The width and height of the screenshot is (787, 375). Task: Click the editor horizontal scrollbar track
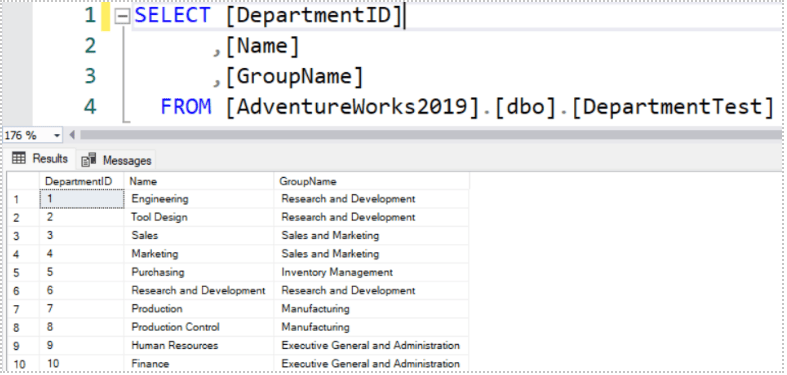pyautogui.click(x=431, y=135)
